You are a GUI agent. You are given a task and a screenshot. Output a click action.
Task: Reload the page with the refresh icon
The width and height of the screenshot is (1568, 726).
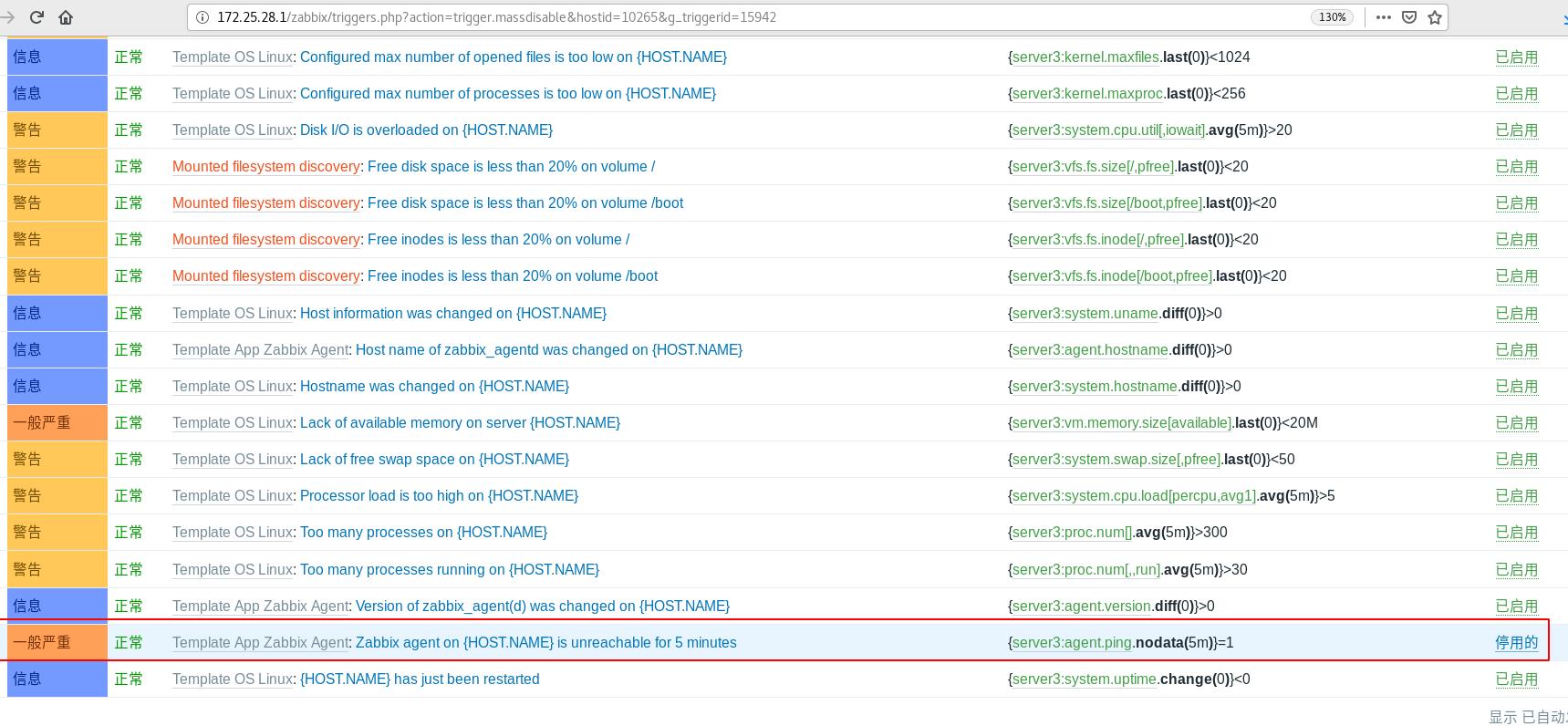pos(36,16)
